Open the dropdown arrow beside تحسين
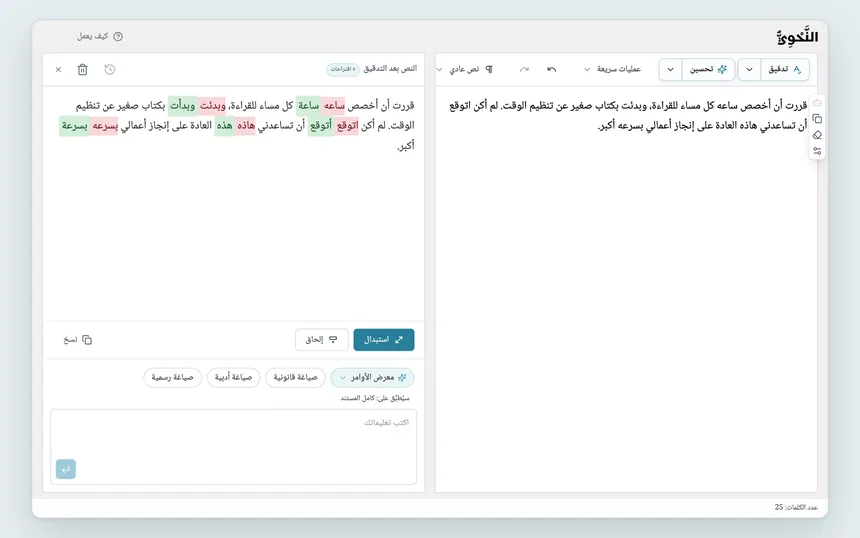 click(670, 70)
